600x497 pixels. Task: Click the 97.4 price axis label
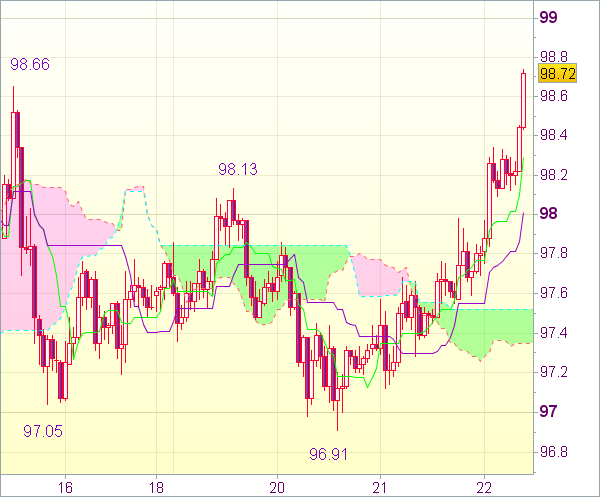point(553,333)
